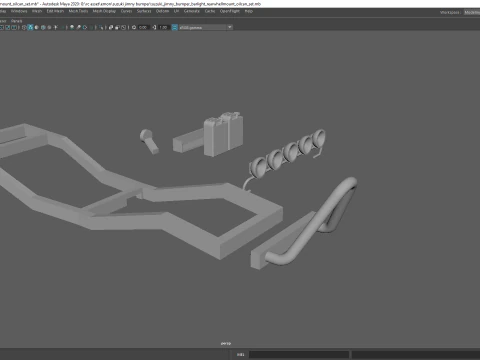The height and width of the screenshot is (360, 480).
Task: Toggle the Shadows icon in panel toolbar
Action: tap(62, 27)
